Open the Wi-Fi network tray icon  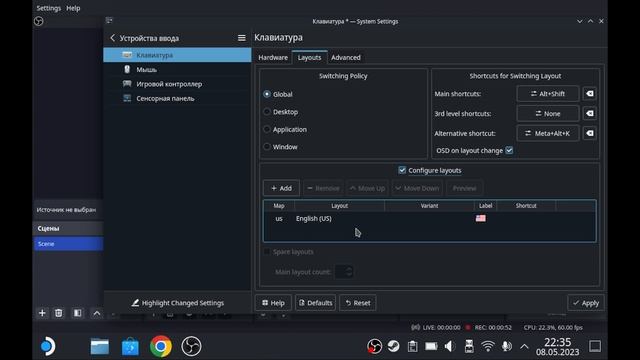point(488,346)
